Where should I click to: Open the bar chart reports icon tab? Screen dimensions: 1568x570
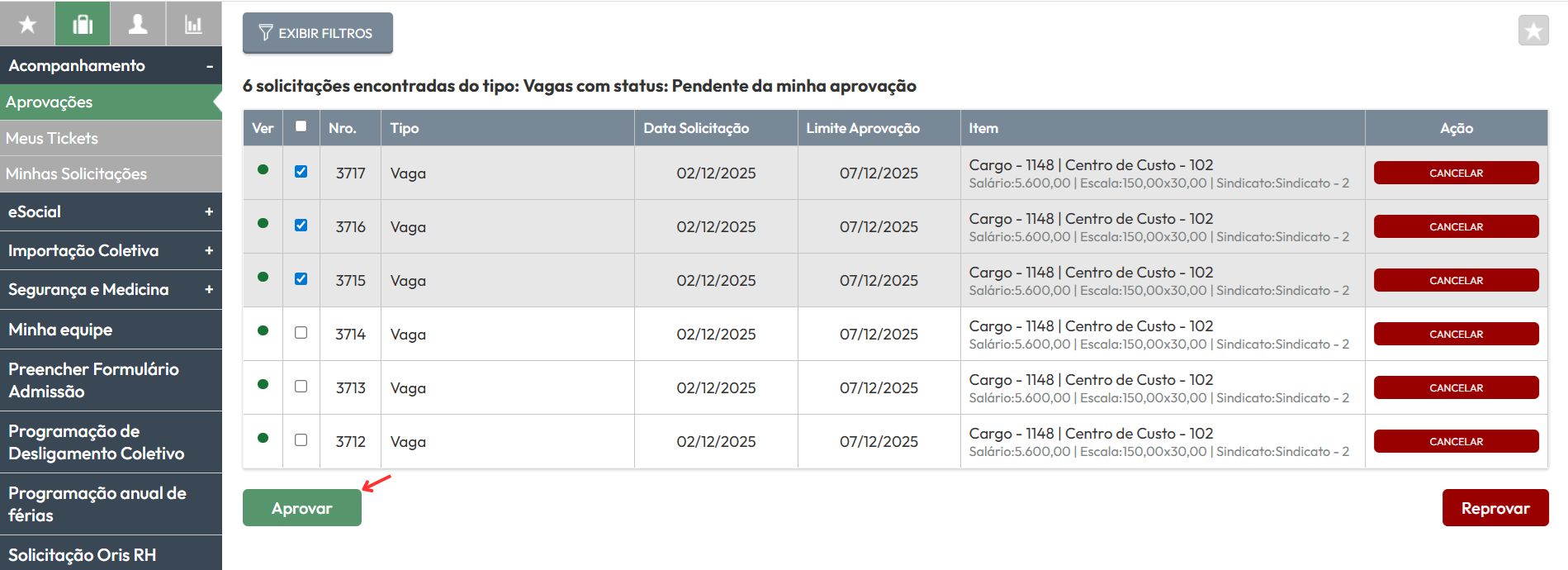point(193,24)
